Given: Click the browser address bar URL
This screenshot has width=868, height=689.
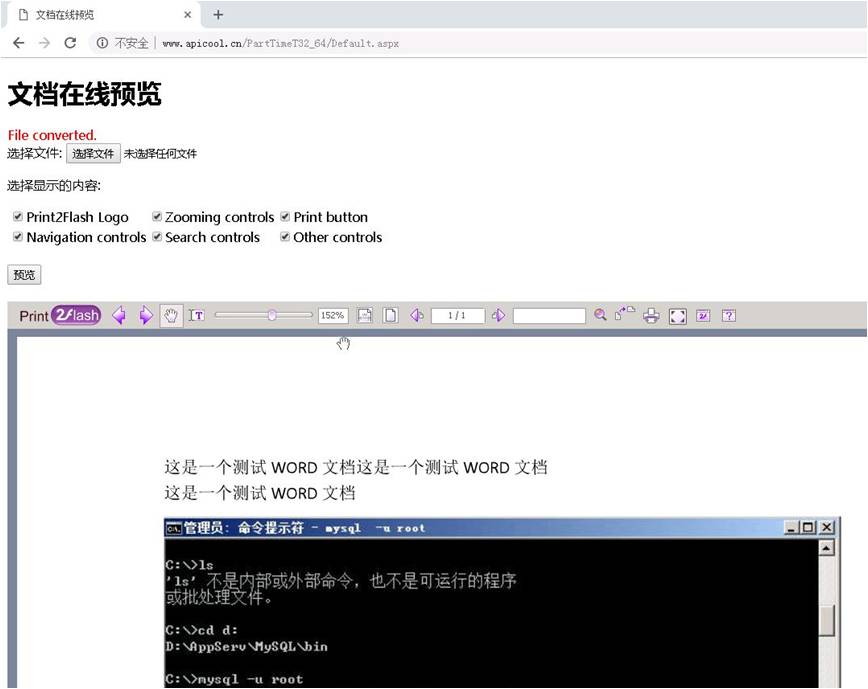Looking at the screenshot, I should (281, 43).
